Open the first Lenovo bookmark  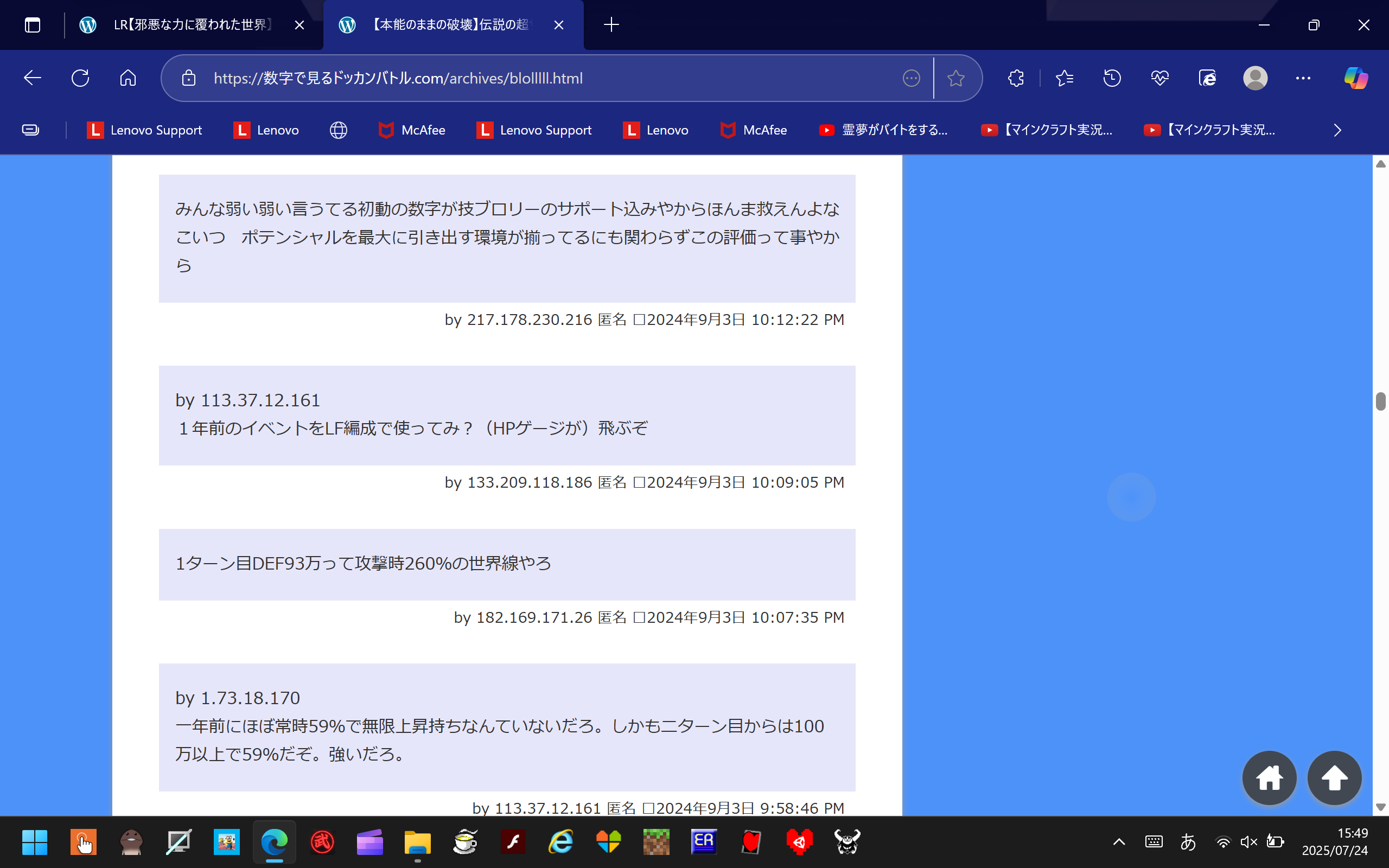point(266,130)
